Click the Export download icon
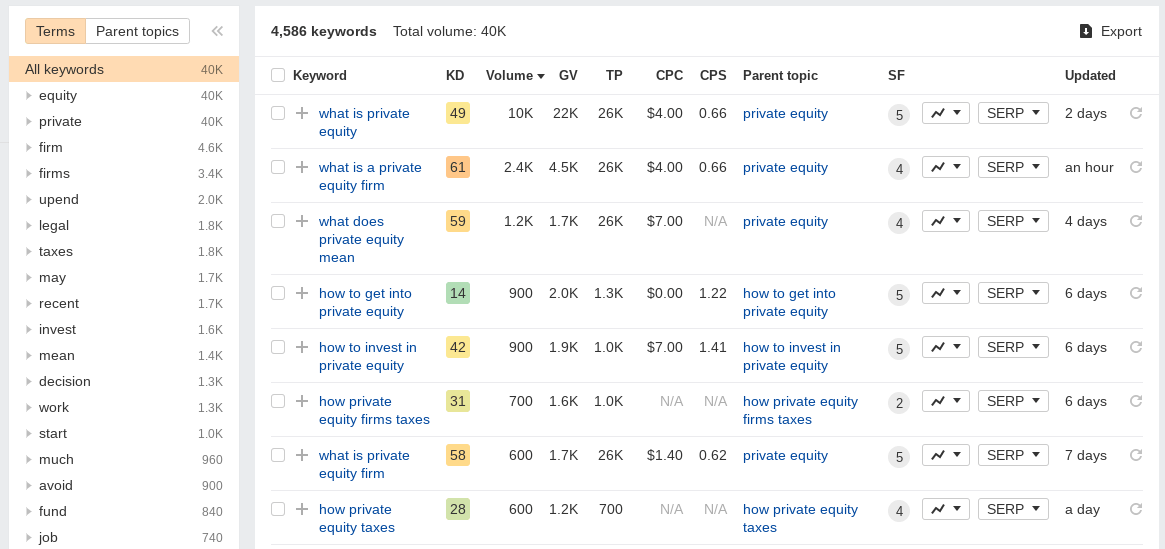Screen dimensions: 1165x549 (1086, 31)
